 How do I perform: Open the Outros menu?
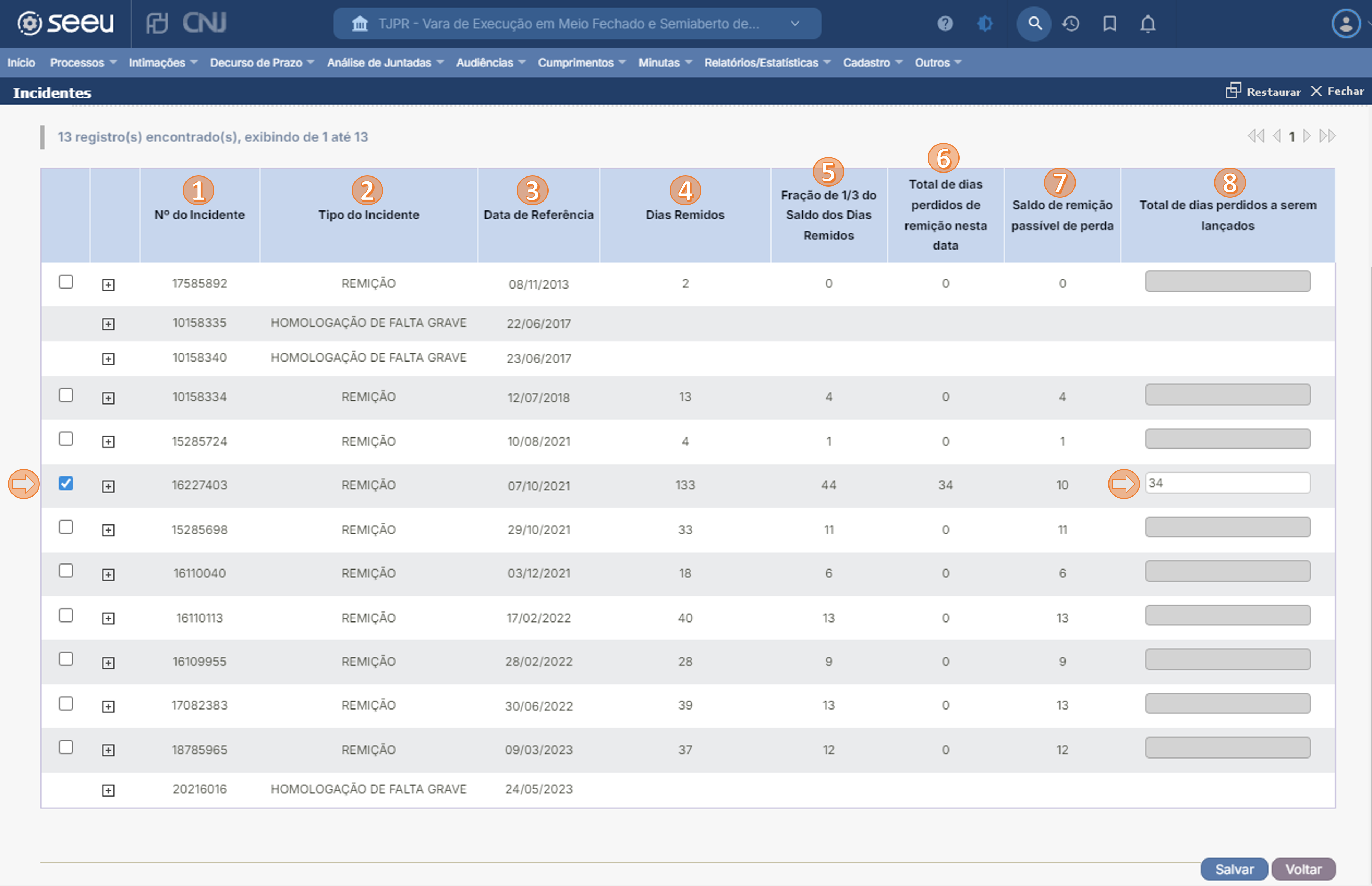938,63
